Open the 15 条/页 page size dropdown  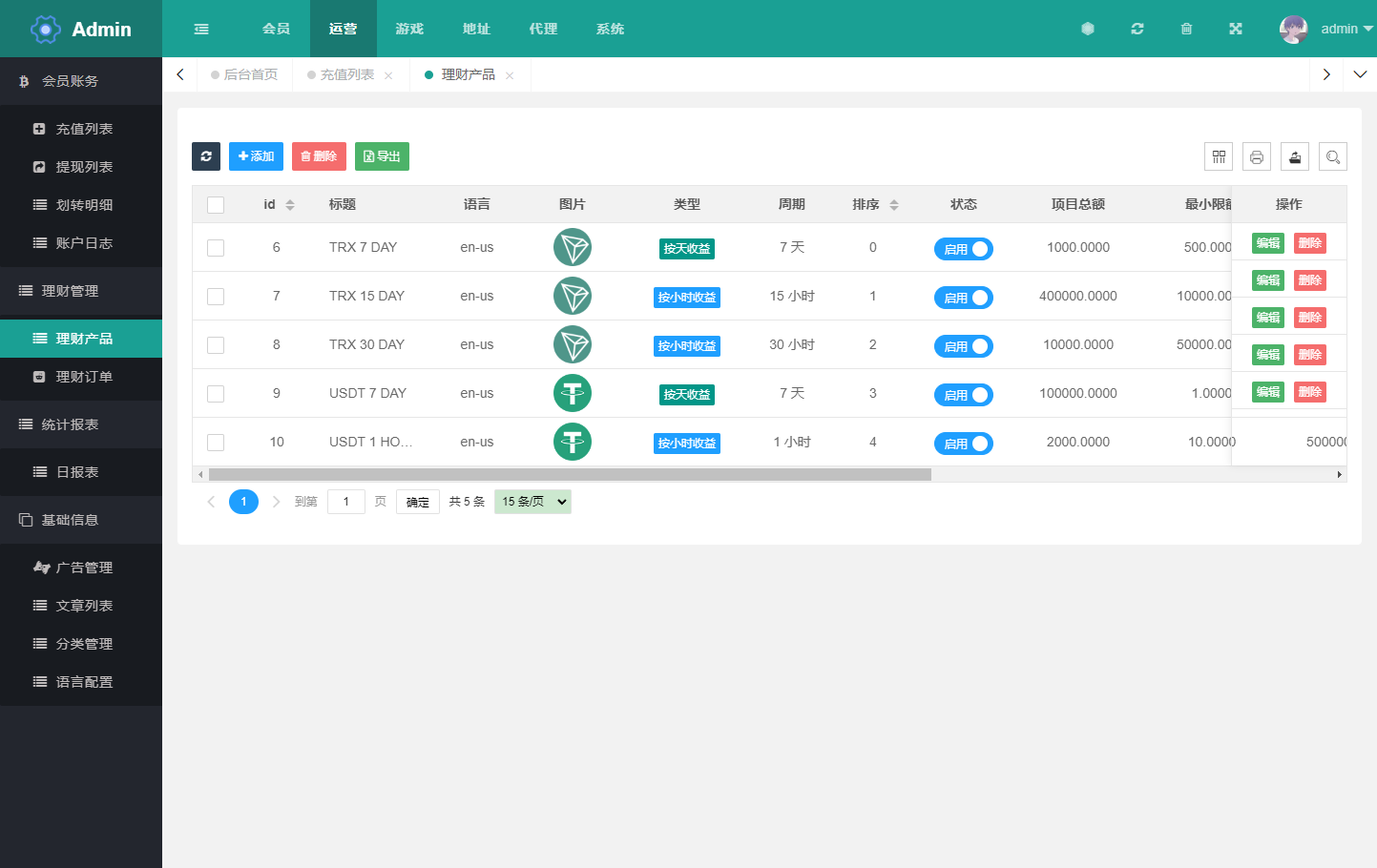[x=532, y=502]
